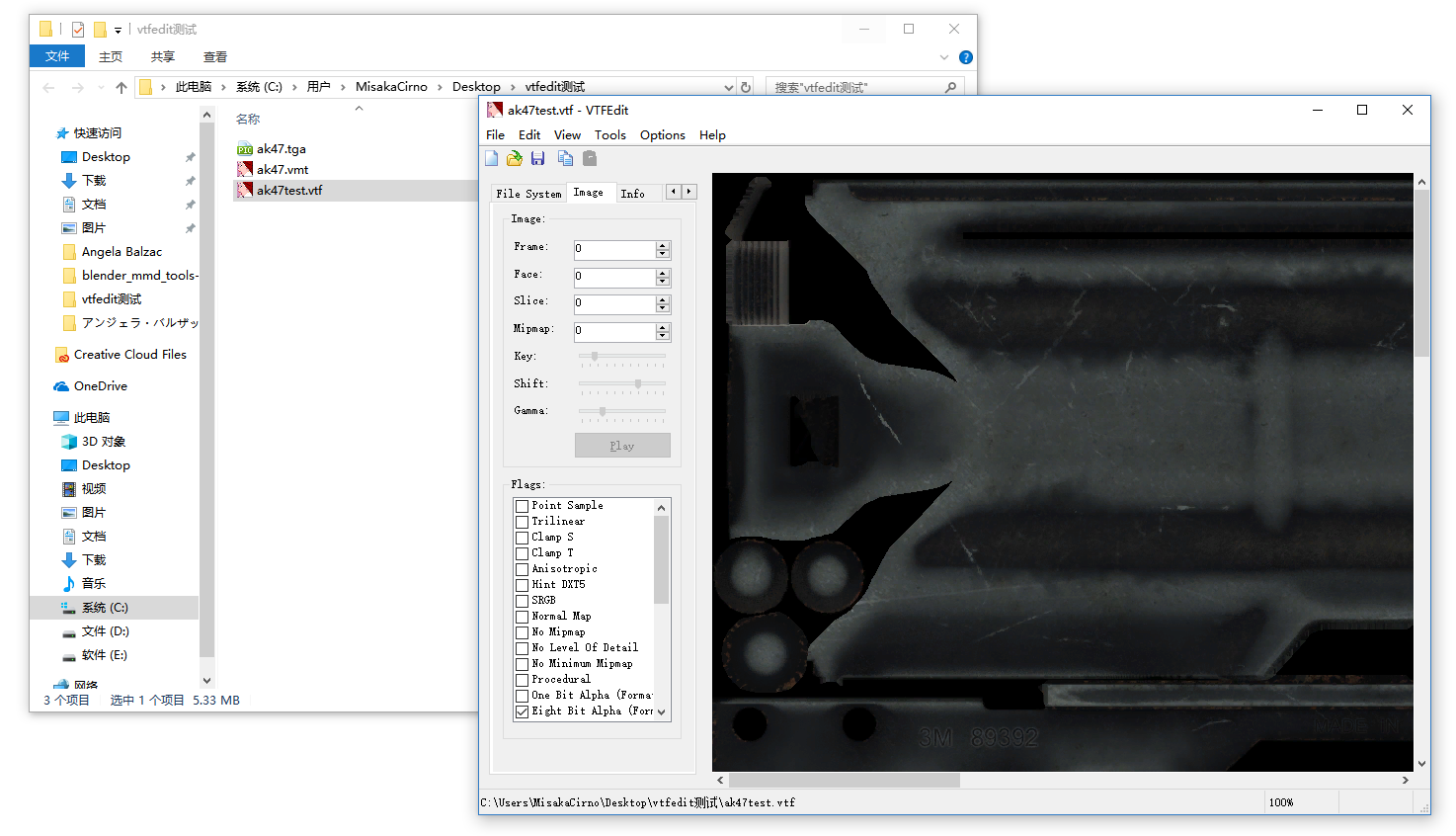The image size is (1456, 836).
Task: Switch to the Info tab
Action: 632,194
